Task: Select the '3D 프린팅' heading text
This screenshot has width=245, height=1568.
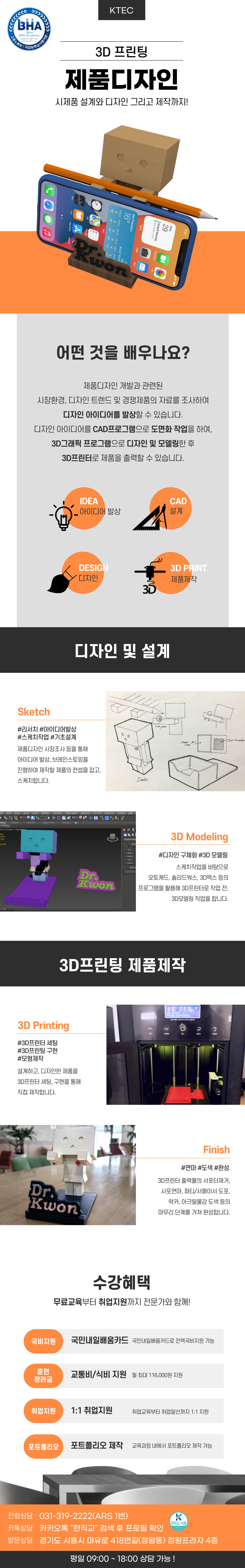Action: click(x=122, y=52)
